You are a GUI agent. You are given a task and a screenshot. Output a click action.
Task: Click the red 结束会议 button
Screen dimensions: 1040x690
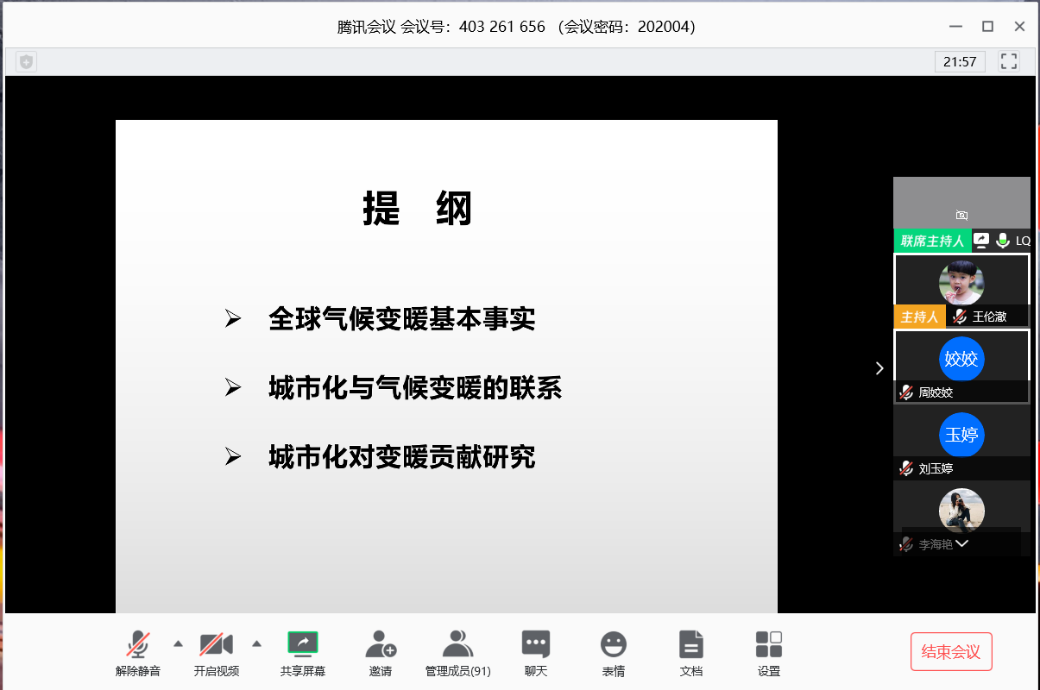pos(950,652)
